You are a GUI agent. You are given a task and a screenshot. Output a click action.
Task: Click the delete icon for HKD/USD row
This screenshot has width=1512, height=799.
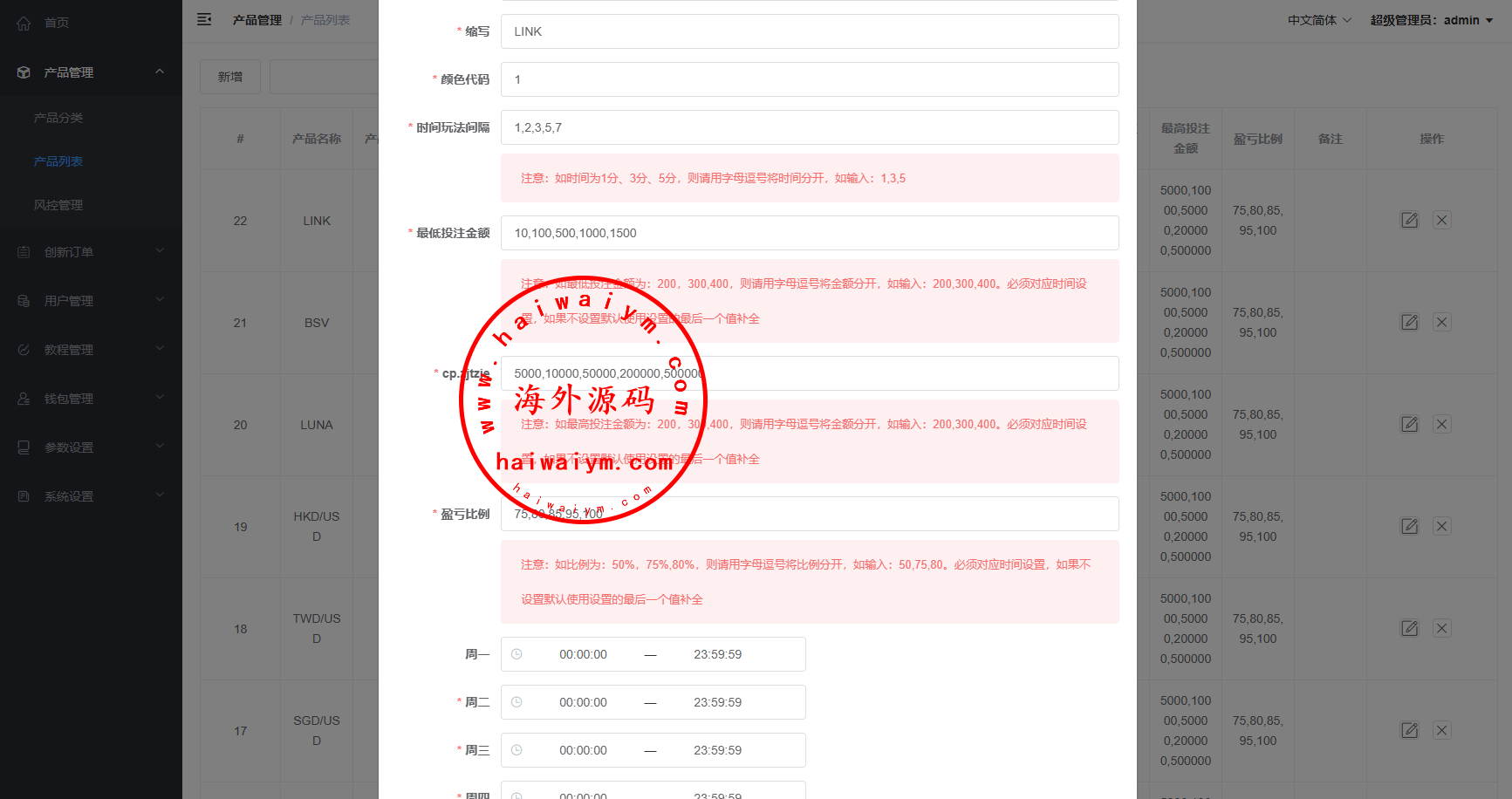pos(1442,527)
